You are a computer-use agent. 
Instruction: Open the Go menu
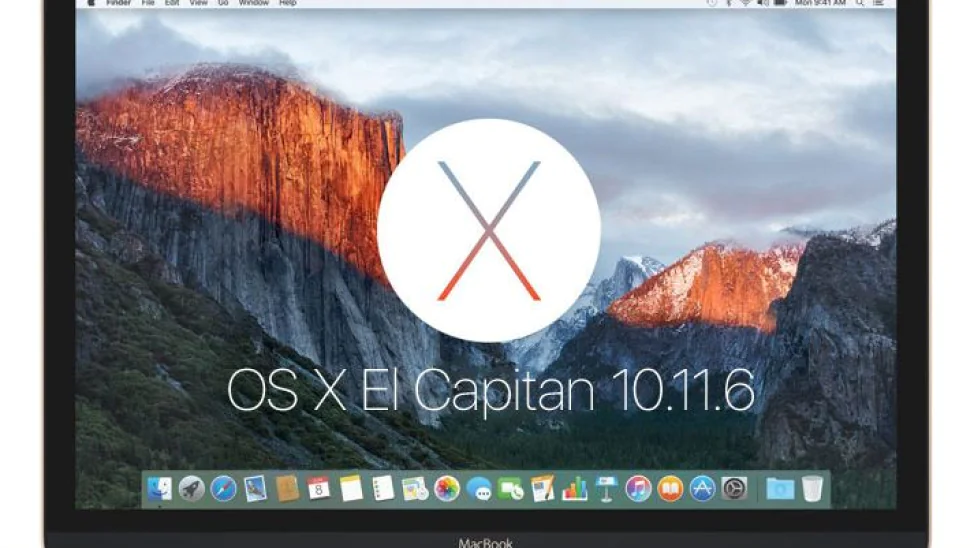[x=223, y=2]
